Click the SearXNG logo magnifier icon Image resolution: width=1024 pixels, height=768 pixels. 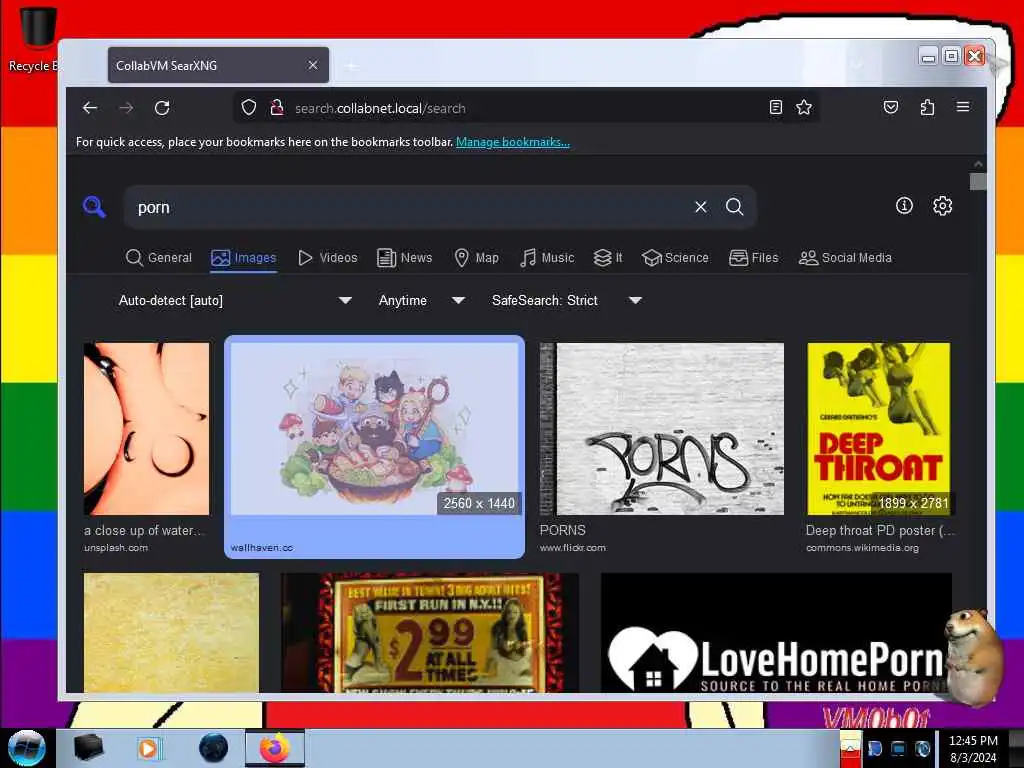click(94, 206)
